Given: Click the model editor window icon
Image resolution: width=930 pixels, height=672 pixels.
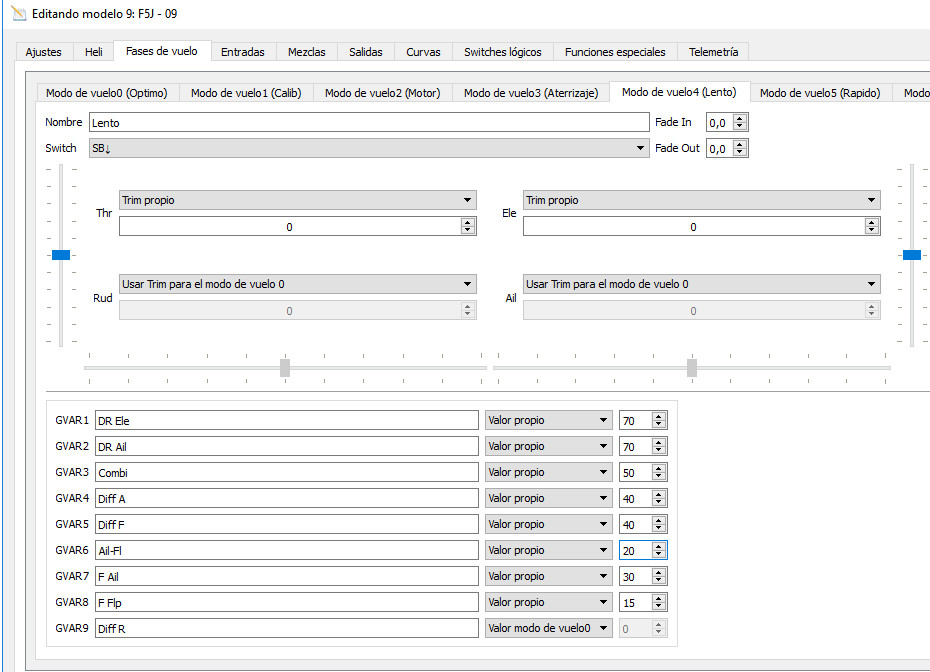Looking at the screenshot, I should click(x=17, y=14).
